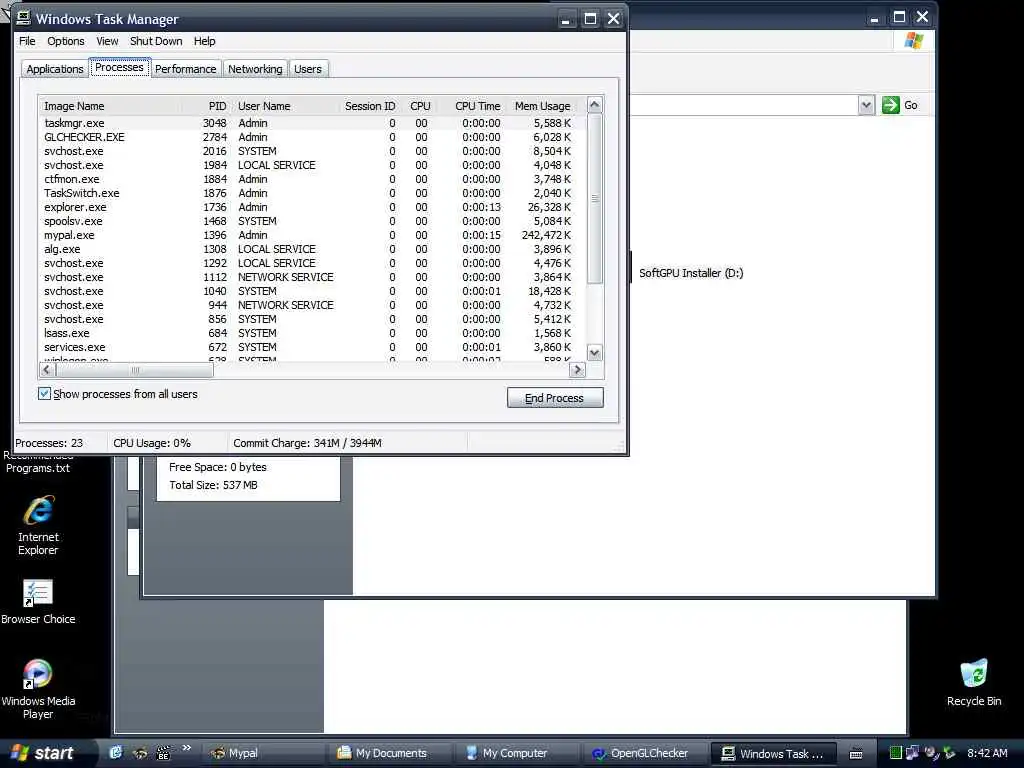Image resolution: width=1024 pixels, height=768 pixels.
Task: Switch to the Performance tab
Action: tap(185, 69)
